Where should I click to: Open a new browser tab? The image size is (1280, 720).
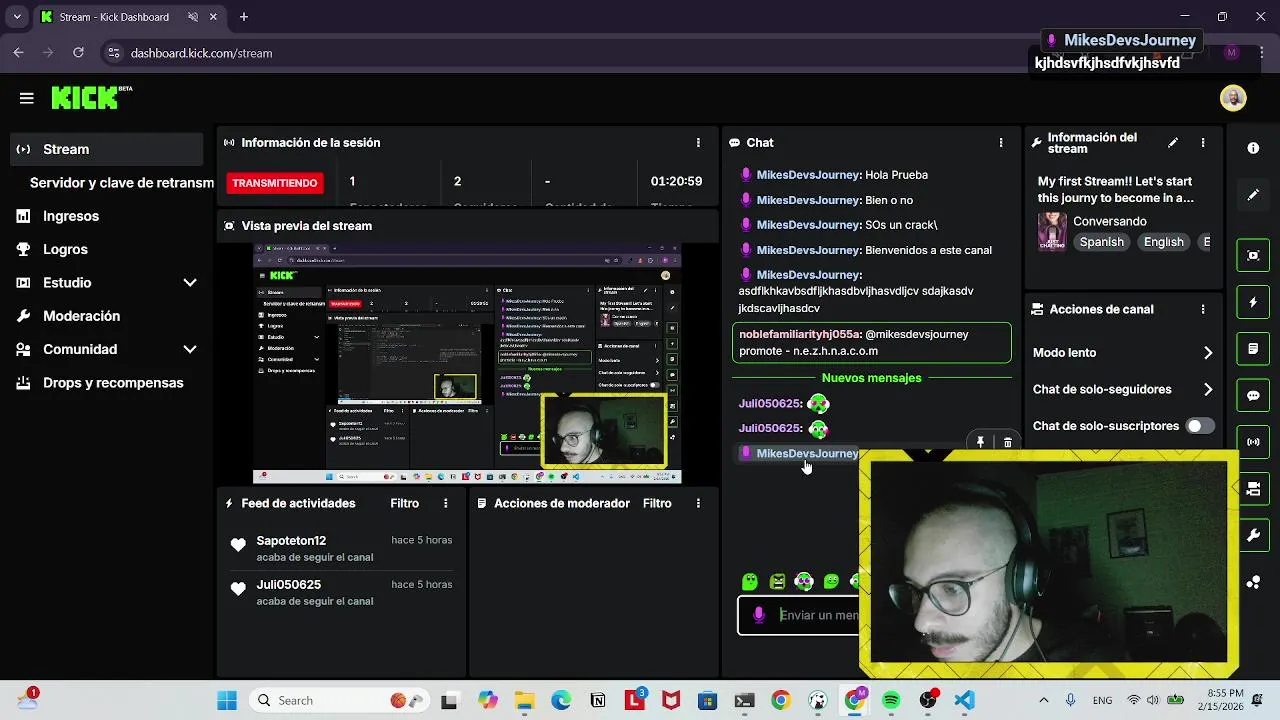coord(243,17)
